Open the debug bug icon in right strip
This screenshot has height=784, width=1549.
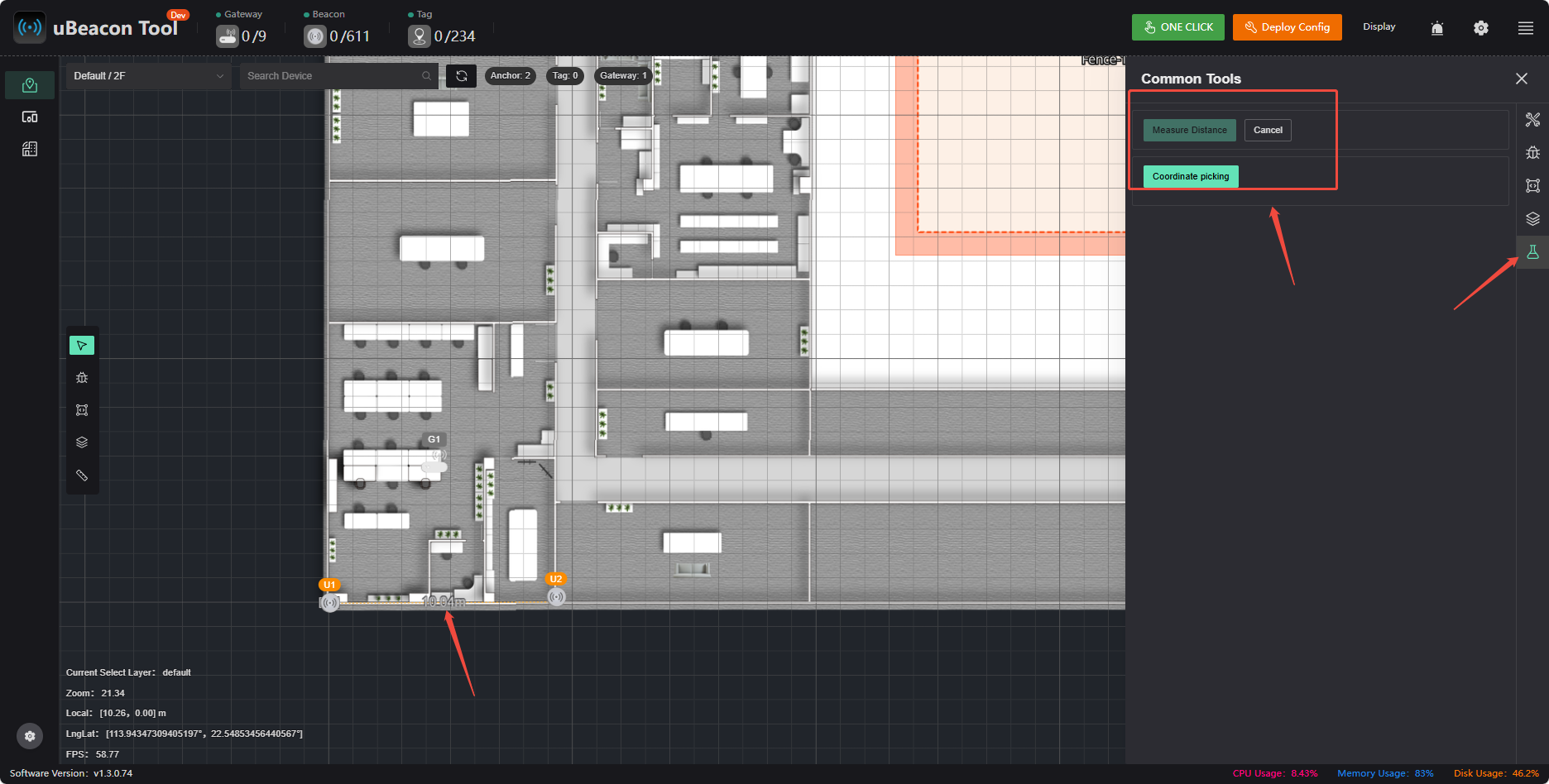point(1533,153)
